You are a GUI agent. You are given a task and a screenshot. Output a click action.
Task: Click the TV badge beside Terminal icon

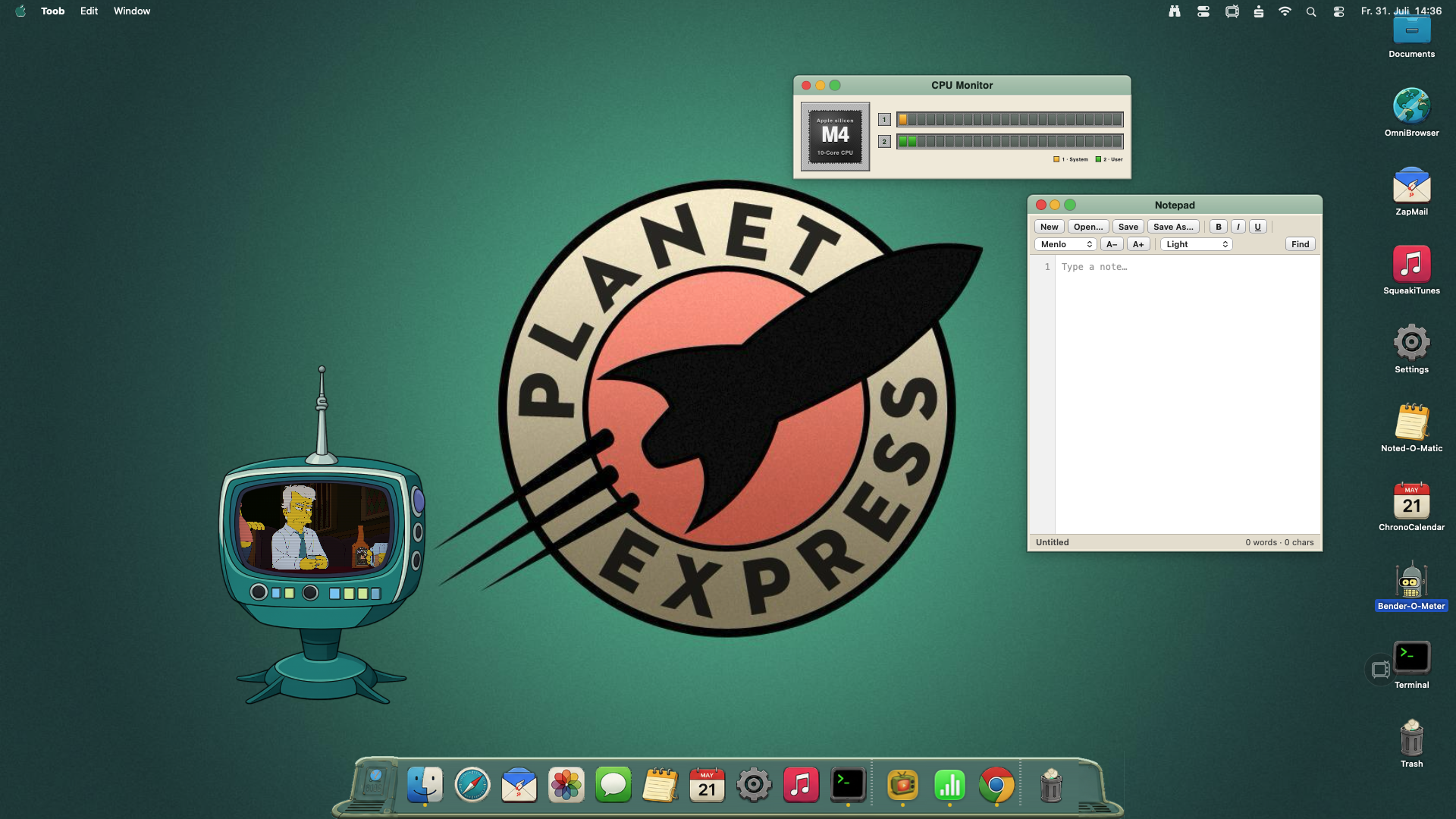tap(1380, 670)
